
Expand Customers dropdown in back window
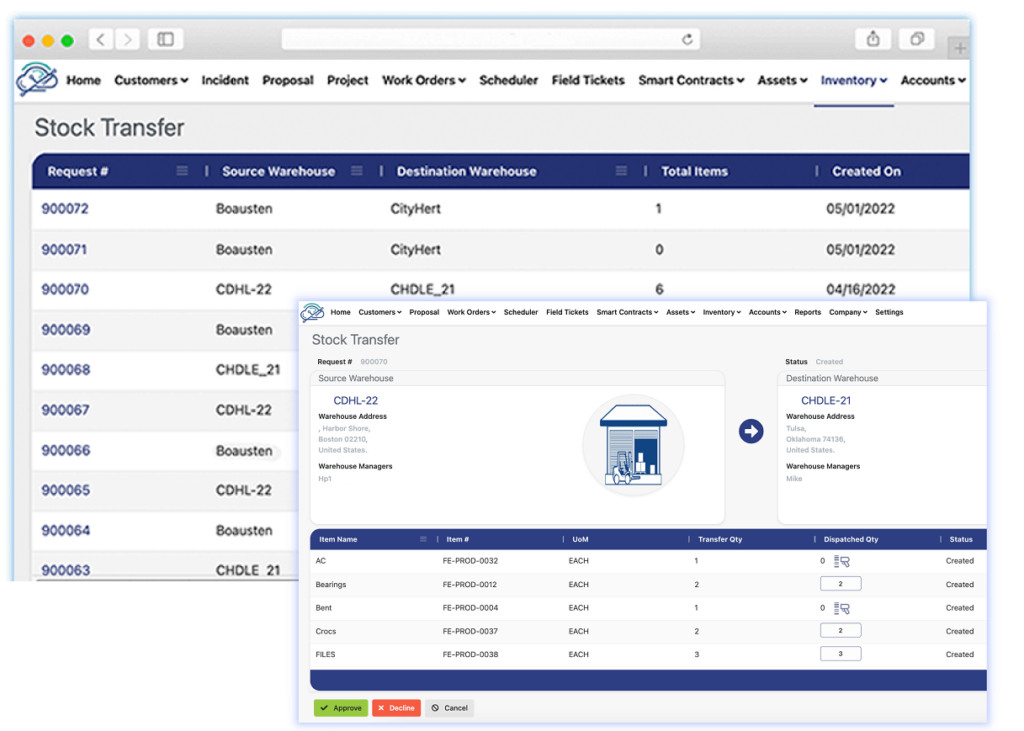(x=151, y=80)
